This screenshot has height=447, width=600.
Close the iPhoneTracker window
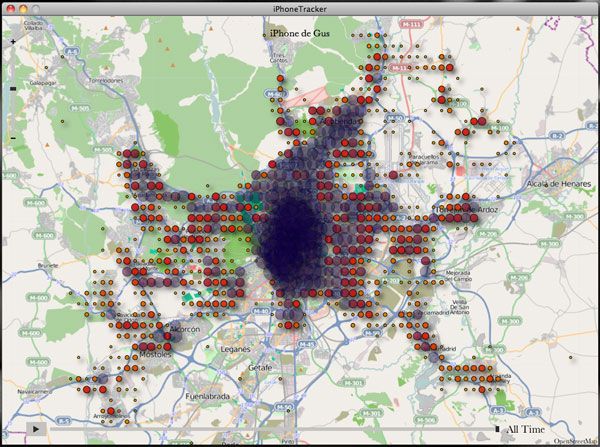11,8
